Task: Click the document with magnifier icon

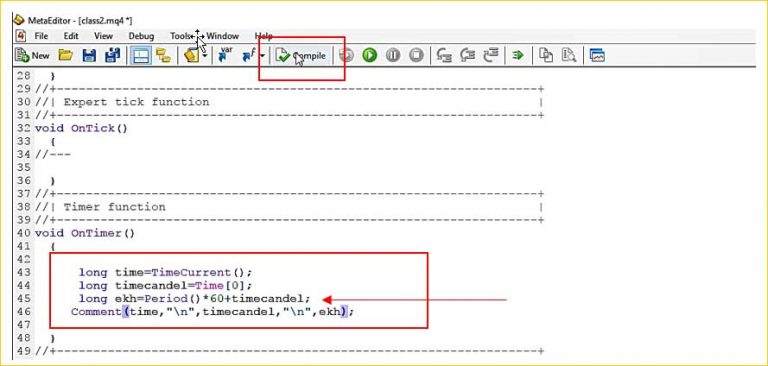Action: 569,55
